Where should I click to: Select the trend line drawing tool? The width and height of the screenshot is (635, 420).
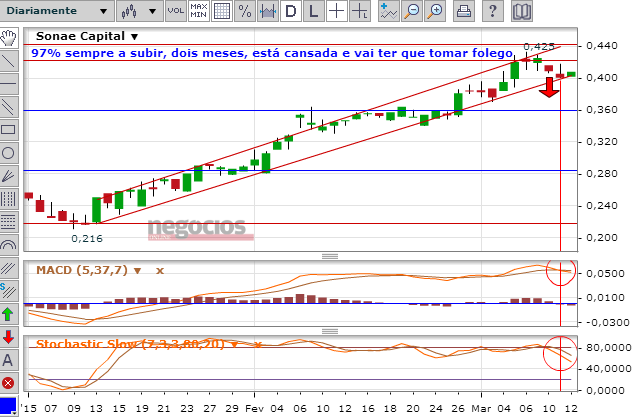(x=9, y=61)
